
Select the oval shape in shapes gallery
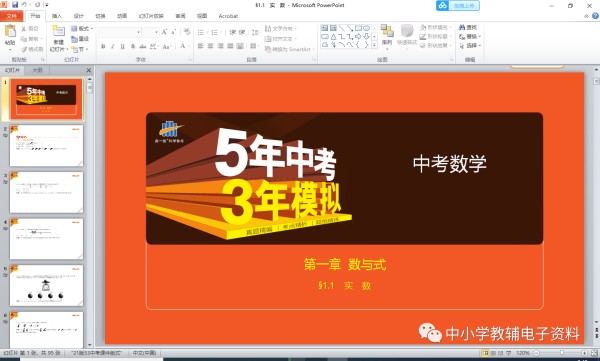pyautogui.click(x=367, y=28)
